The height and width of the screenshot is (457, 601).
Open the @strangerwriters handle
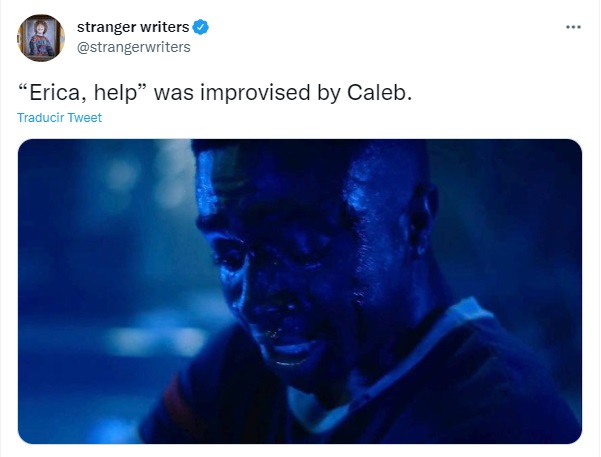point(133,47)
